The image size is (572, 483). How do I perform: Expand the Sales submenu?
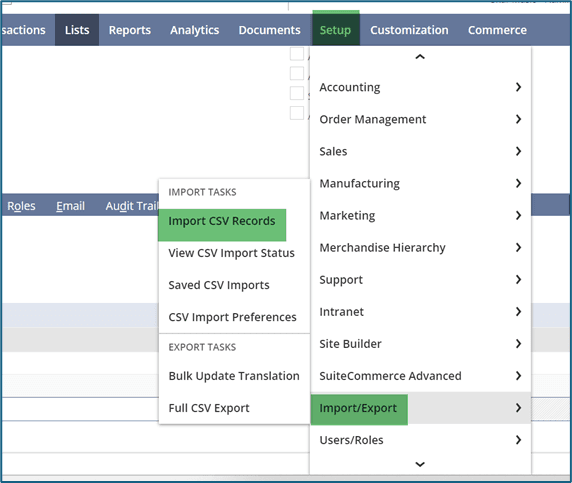tap(421, 151)
